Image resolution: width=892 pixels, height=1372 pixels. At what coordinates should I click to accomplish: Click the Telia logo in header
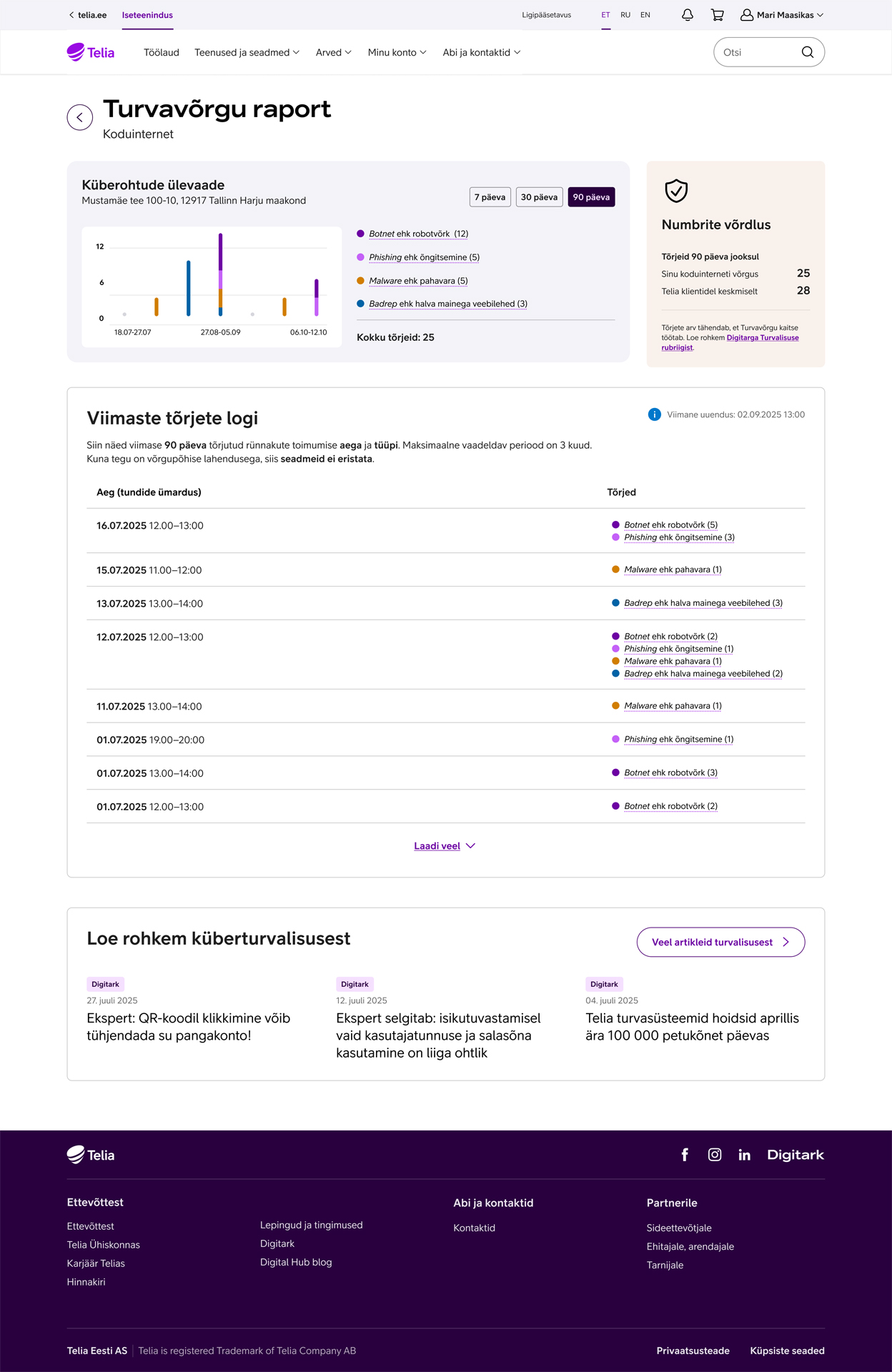point(91,52)
